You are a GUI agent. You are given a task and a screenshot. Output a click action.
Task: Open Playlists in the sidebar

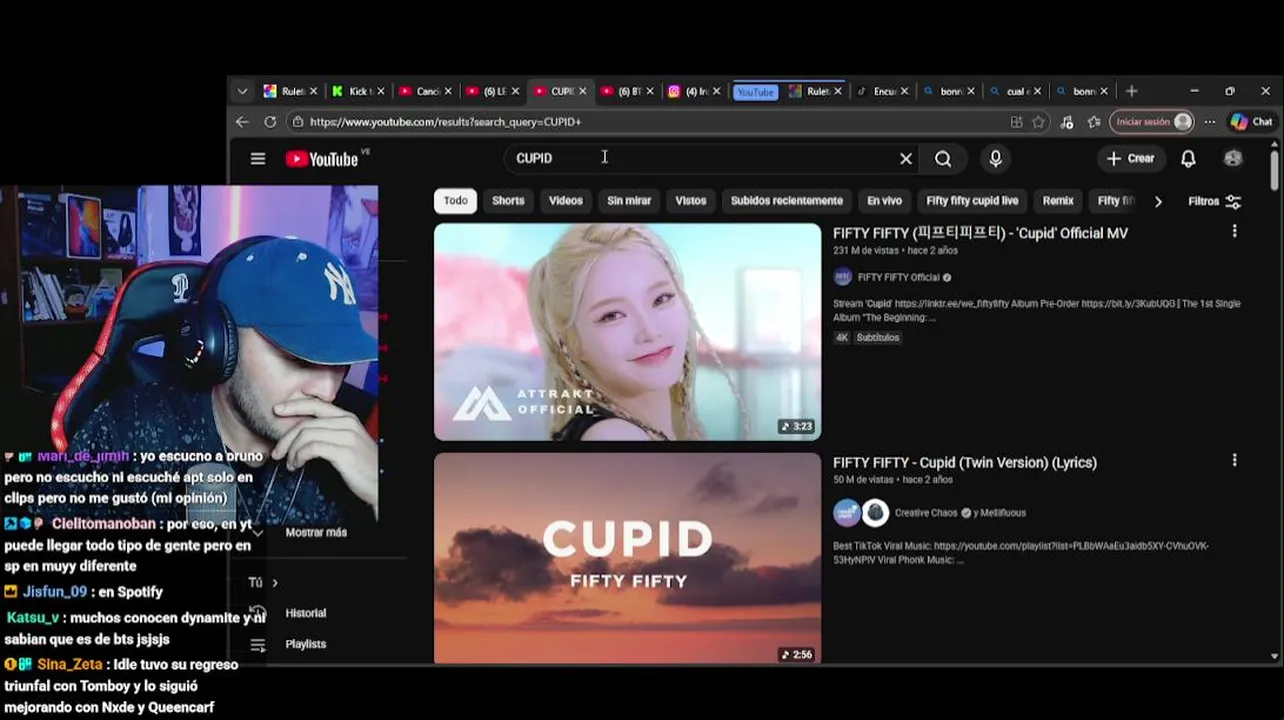pyautogui.click(x=306, y=644)
